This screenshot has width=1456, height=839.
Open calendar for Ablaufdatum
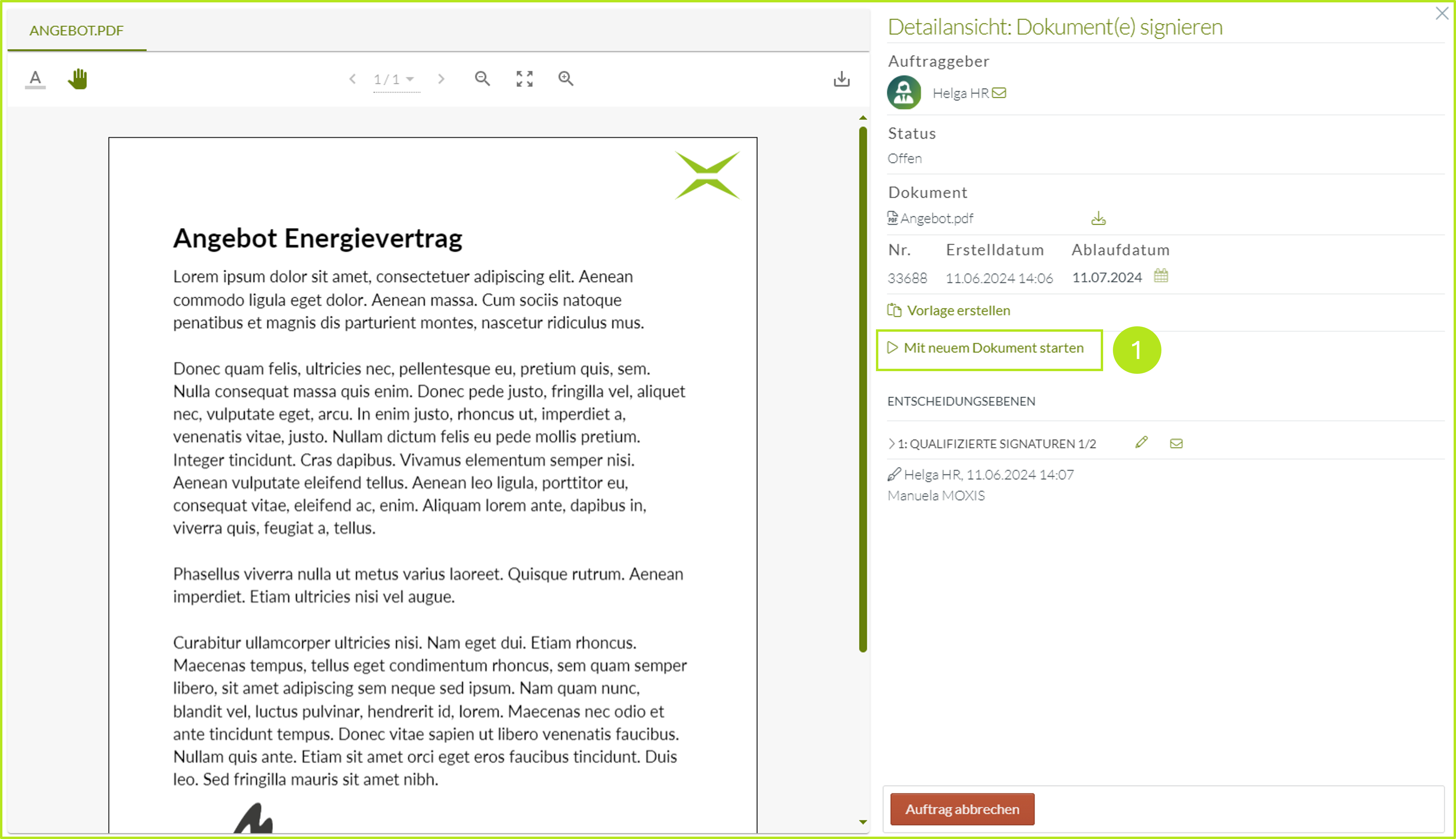1160,276
